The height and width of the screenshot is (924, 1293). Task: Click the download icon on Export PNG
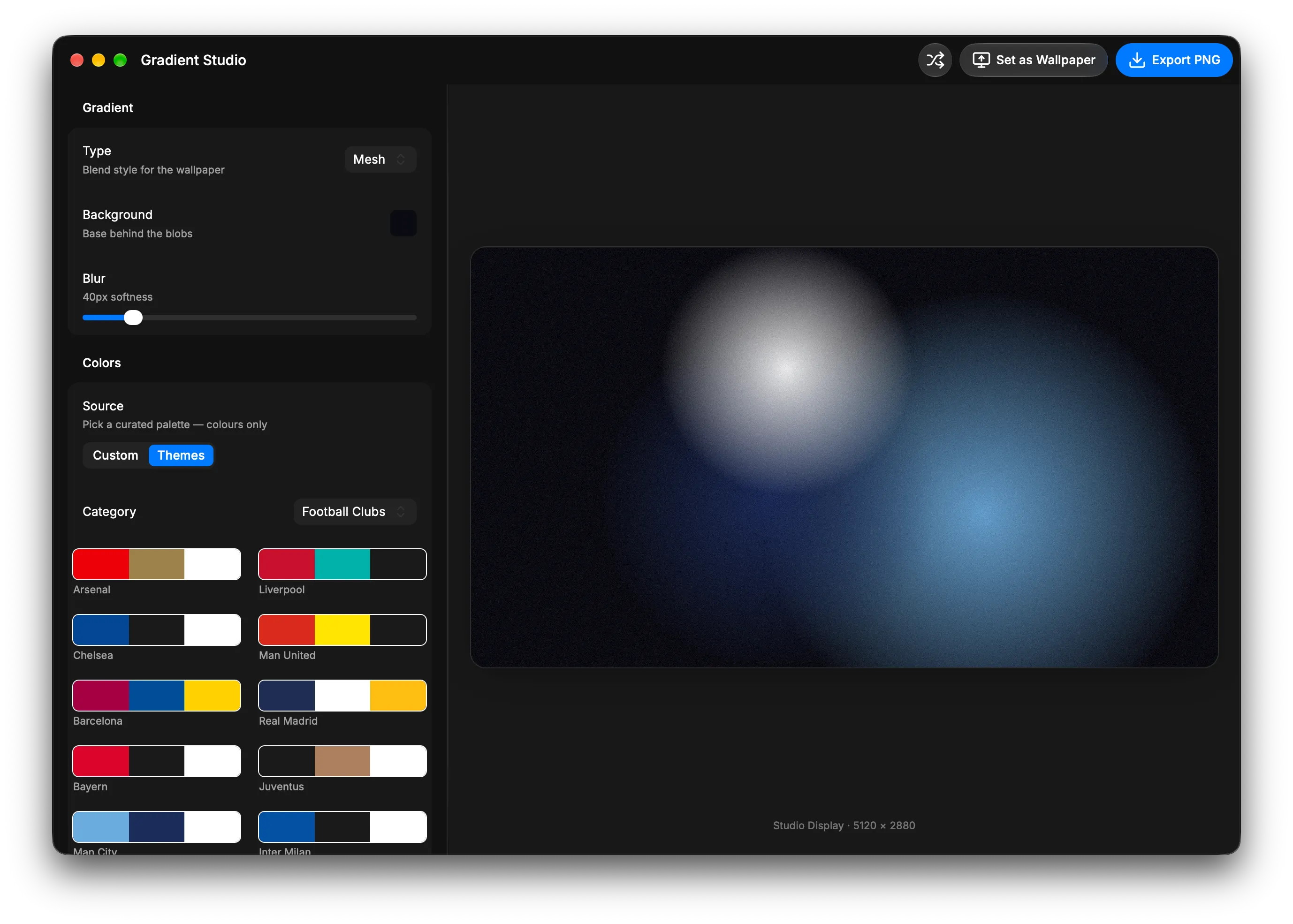click(1136, 60)
